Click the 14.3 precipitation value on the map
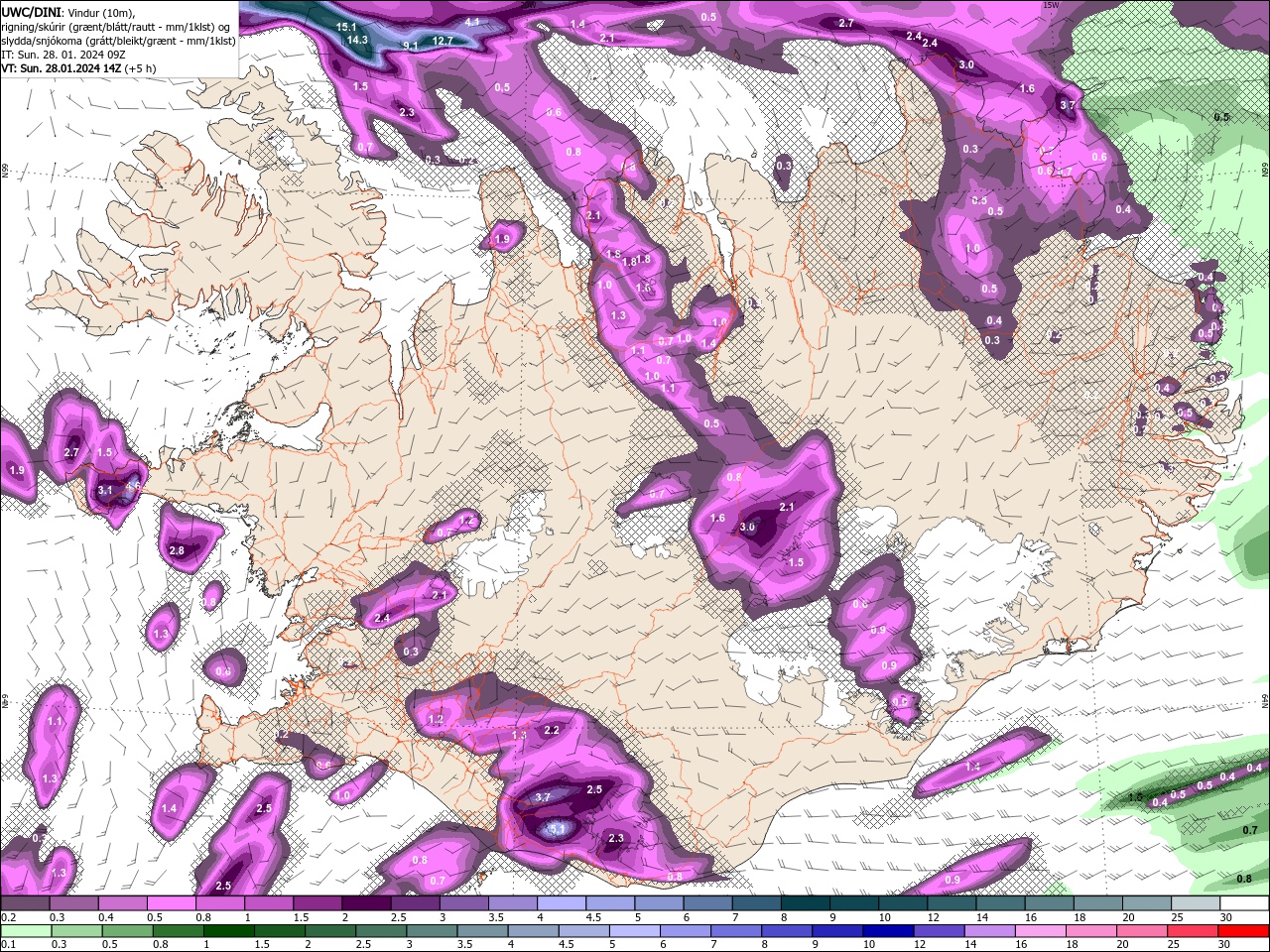This screenshot has height=952, width=1270. click(357, 40)
